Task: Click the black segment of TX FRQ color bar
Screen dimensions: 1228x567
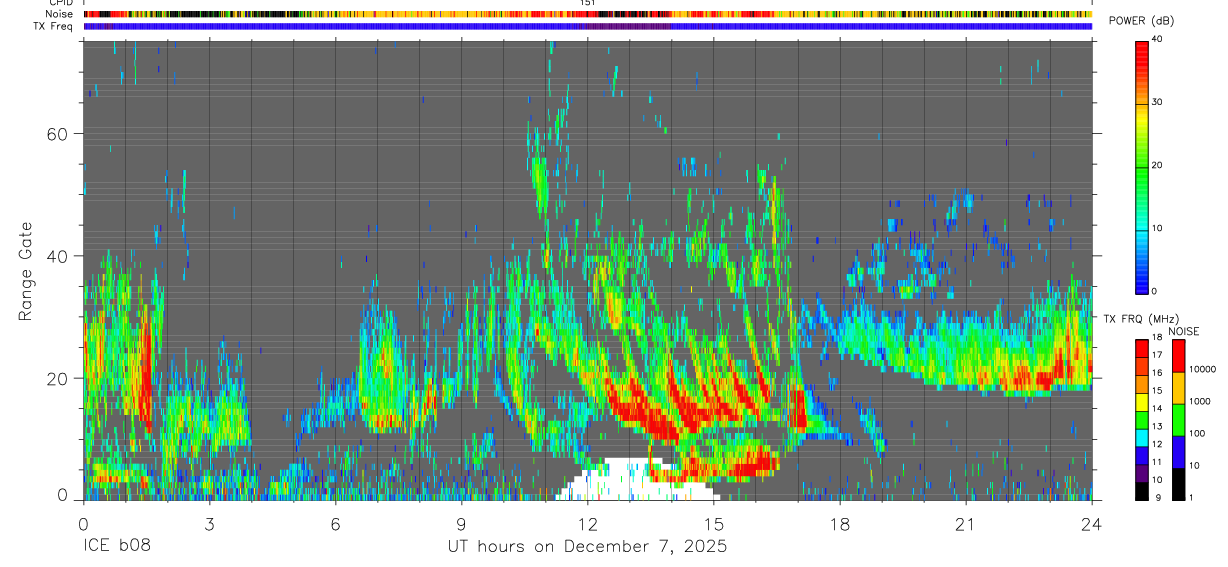Action: pyautogui.click(x=1142, y=491)
